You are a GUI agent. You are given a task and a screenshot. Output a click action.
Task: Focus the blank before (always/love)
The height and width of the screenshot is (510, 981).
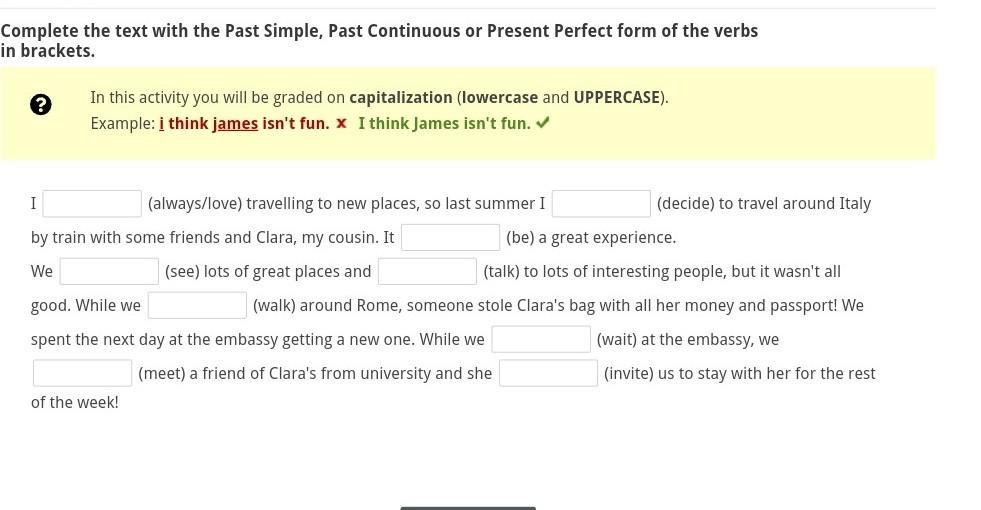(92, 204)
